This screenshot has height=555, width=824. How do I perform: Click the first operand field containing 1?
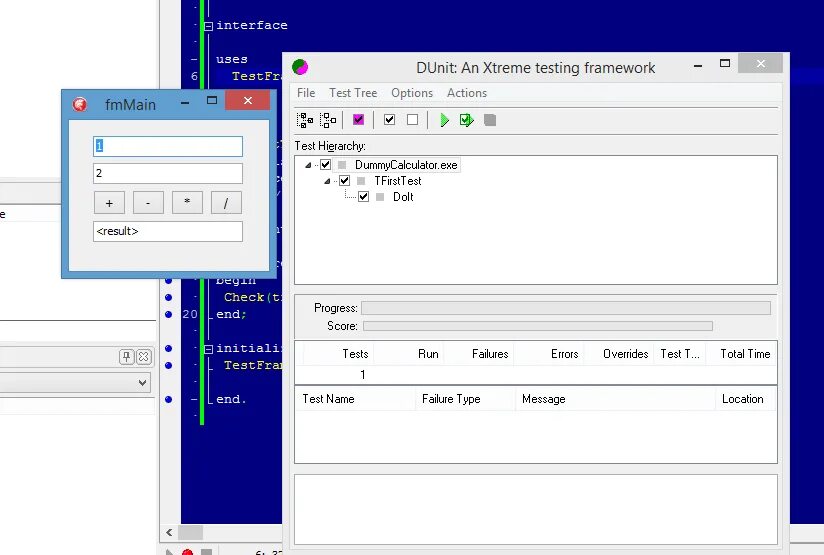click(x=168, y=146)
